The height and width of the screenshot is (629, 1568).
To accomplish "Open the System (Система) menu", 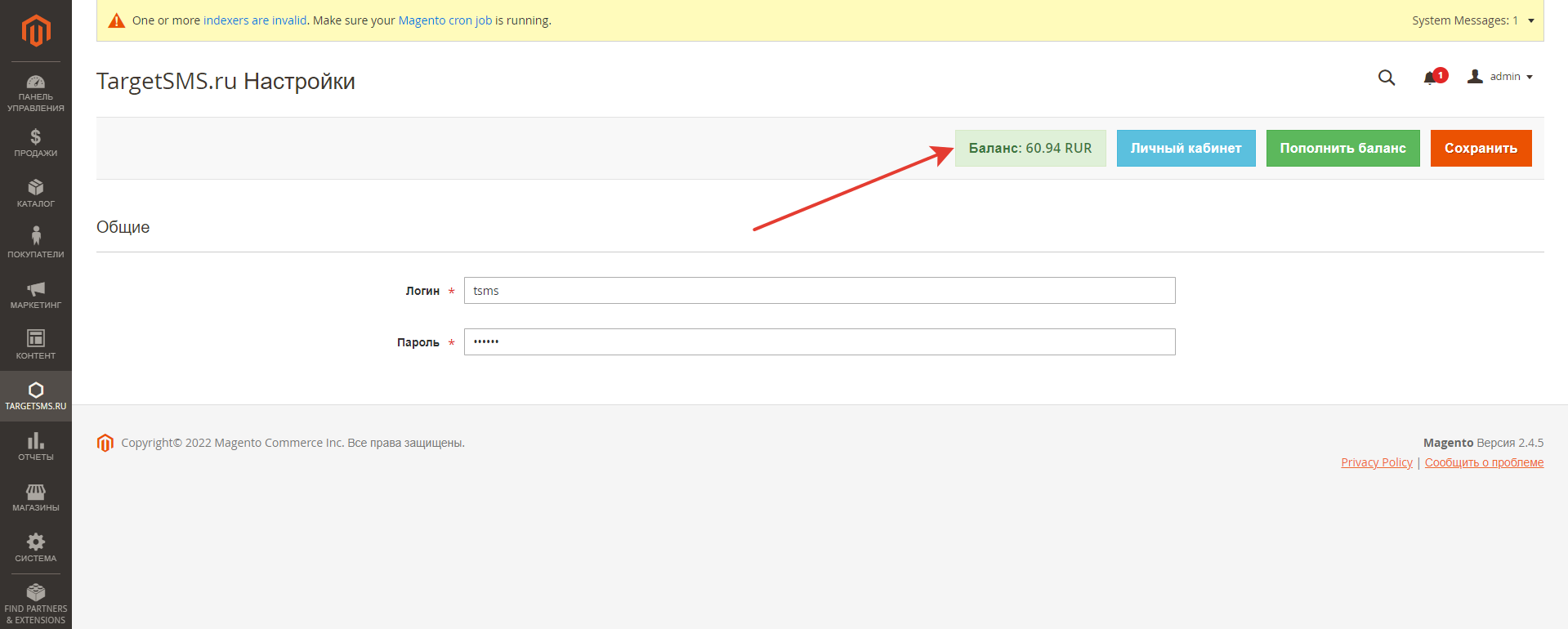I will [36, 549].
